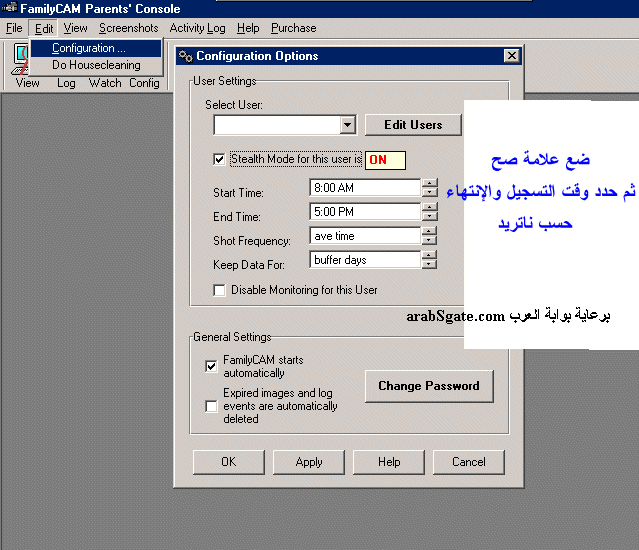Enable automatic deletion of expired images
Image resolution: width=639 pixels, height=550 pixels.
click(212, 406)
